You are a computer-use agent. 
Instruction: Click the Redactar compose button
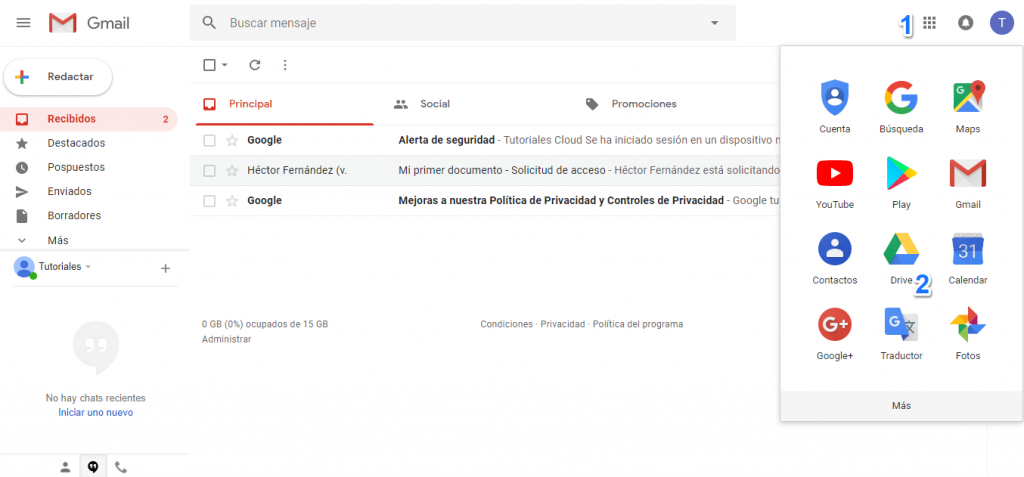tap(58, 77)
